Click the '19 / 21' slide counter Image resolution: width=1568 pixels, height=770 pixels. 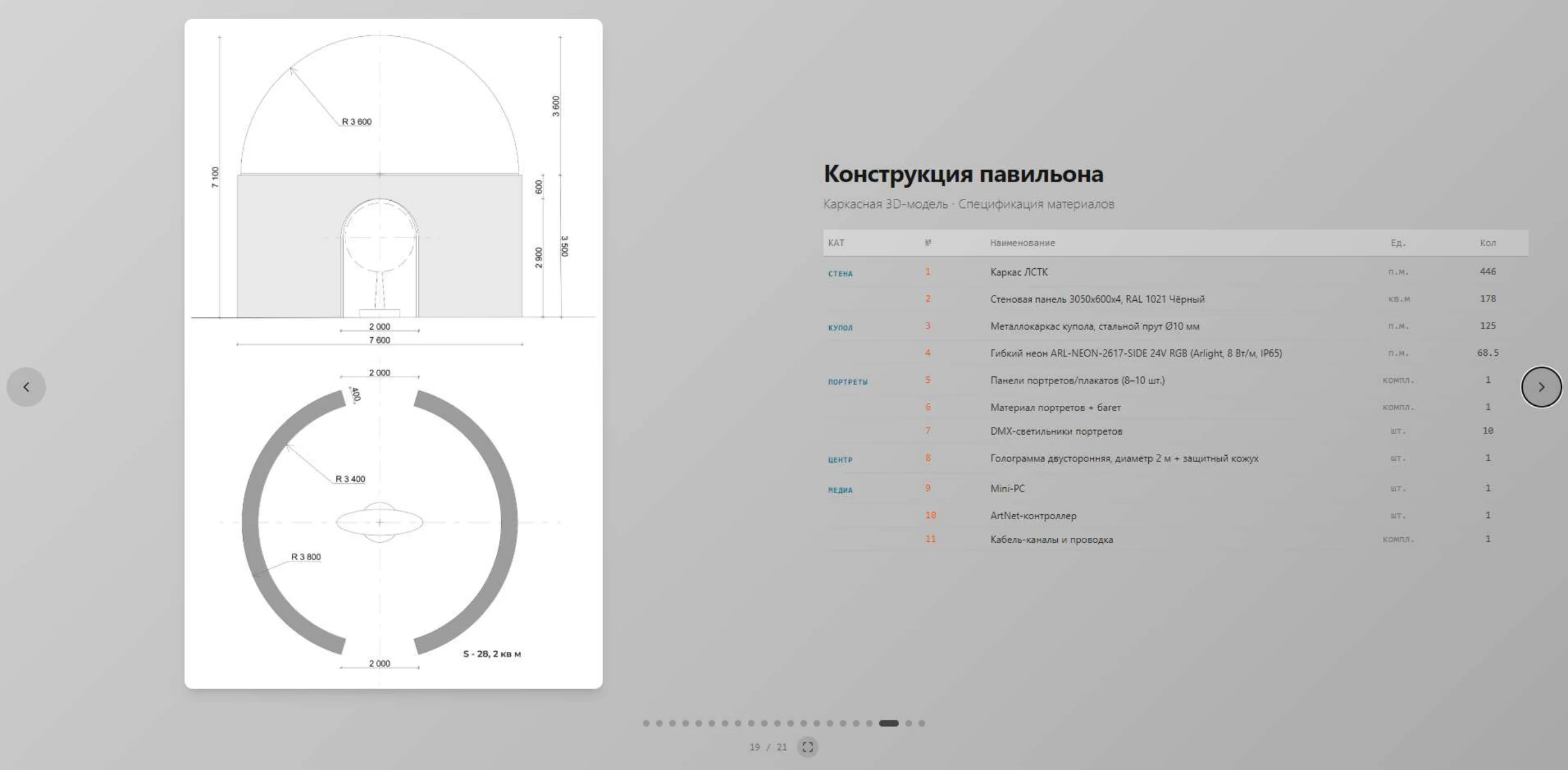768,747
